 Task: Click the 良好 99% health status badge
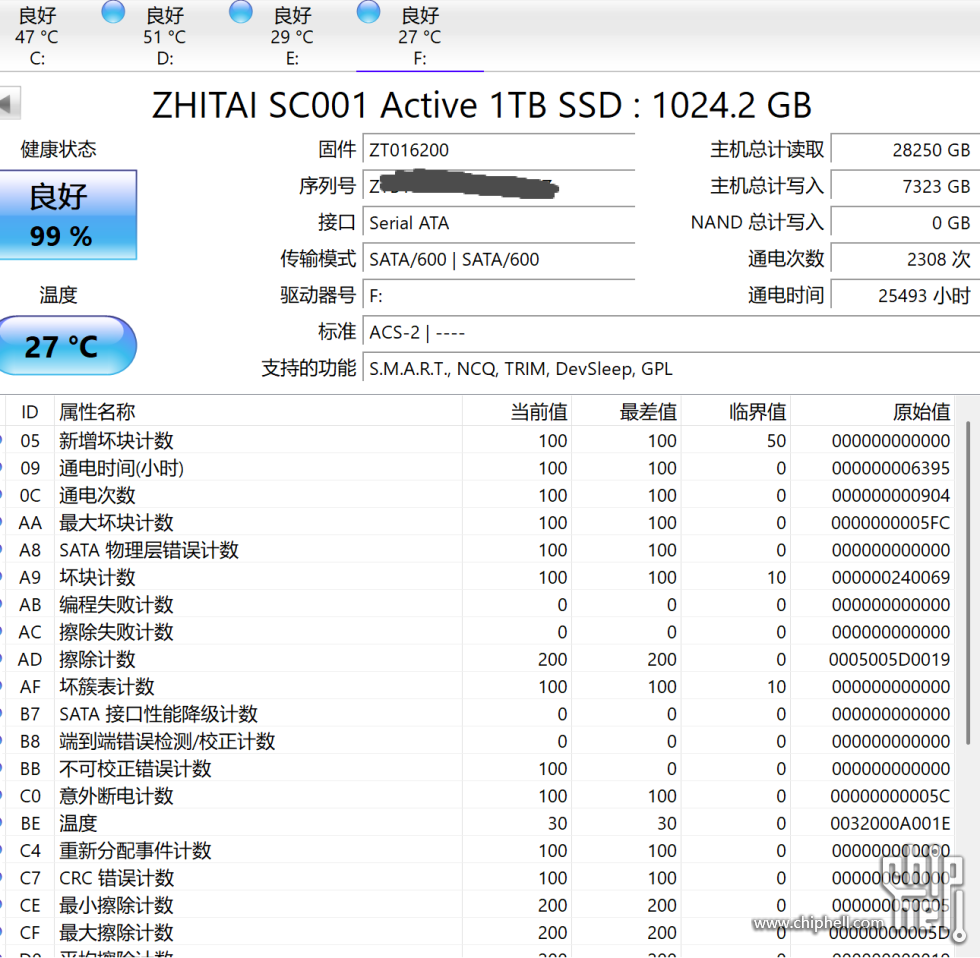coord(68,215)
